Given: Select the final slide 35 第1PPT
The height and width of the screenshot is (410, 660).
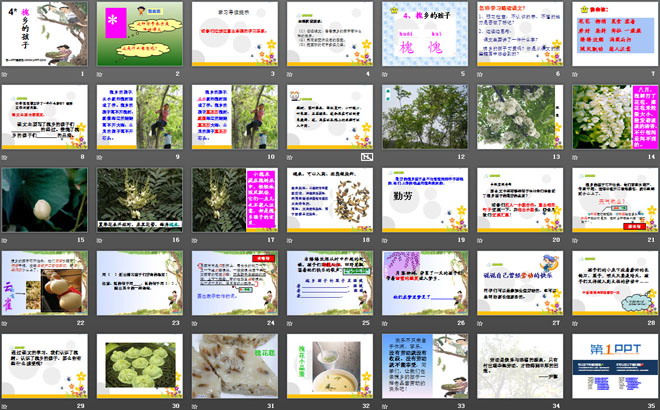Looking at the screenshot, I should click(x=612, y=366).
